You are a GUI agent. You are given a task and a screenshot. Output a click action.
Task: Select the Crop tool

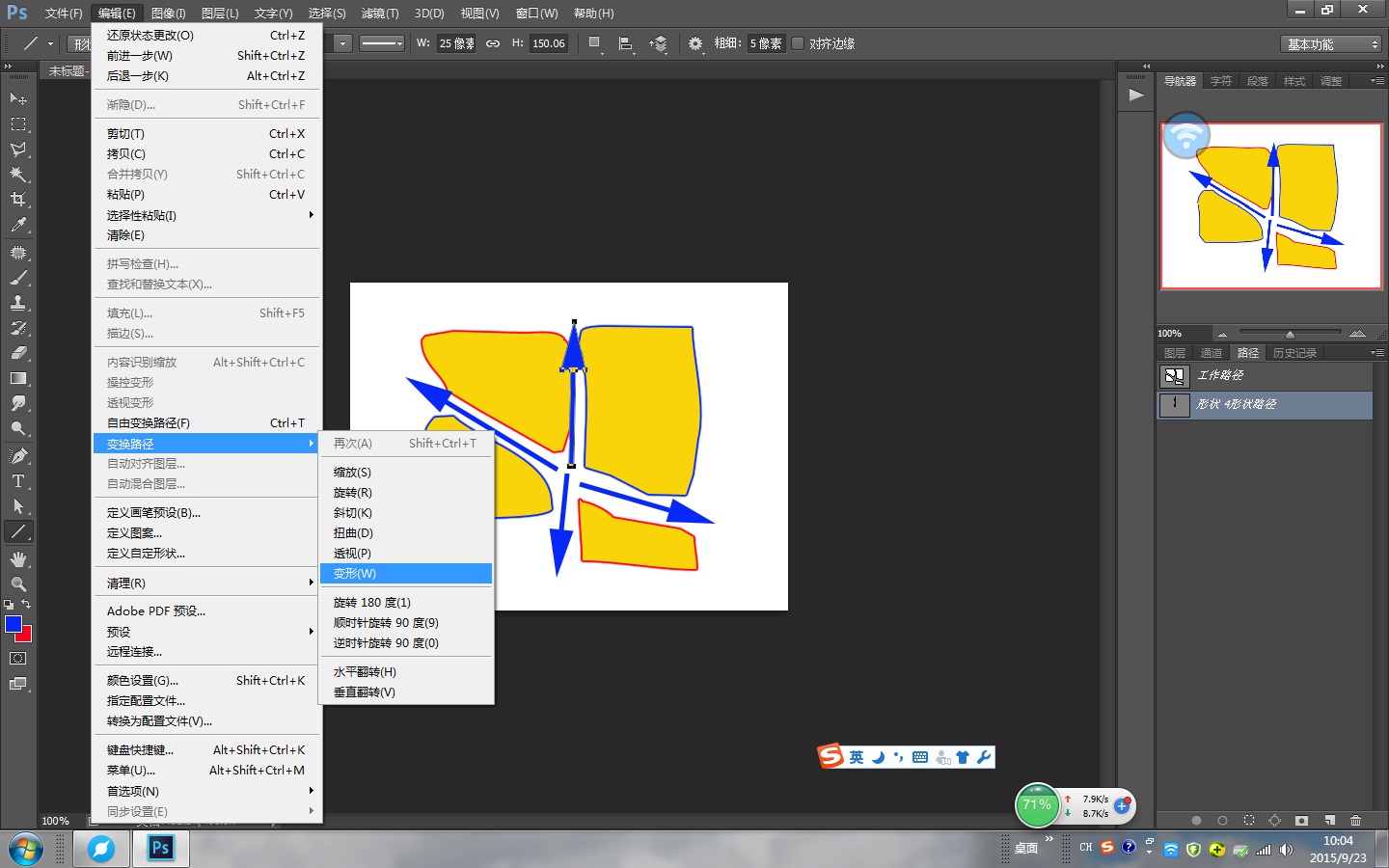(x=18, y=200)
